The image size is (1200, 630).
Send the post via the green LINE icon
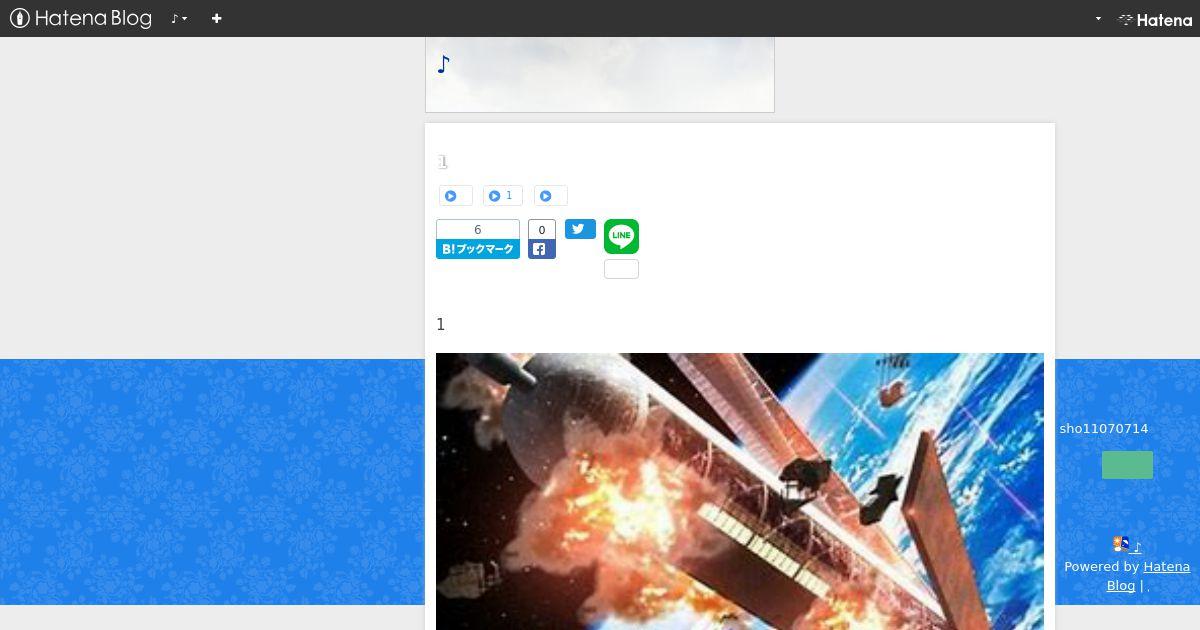tap(621, 236)
